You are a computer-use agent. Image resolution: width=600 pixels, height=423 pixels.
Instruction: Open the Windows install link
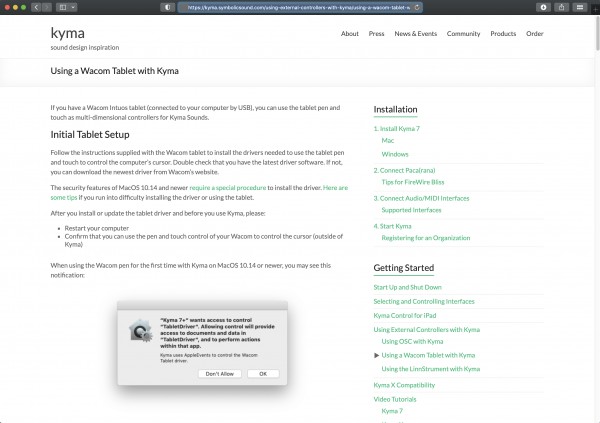(395, 154)
